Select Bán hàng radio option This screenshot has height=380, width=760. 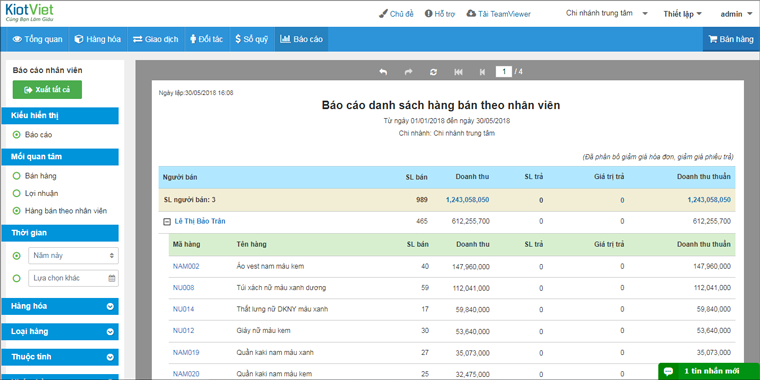tap(16, 176)
